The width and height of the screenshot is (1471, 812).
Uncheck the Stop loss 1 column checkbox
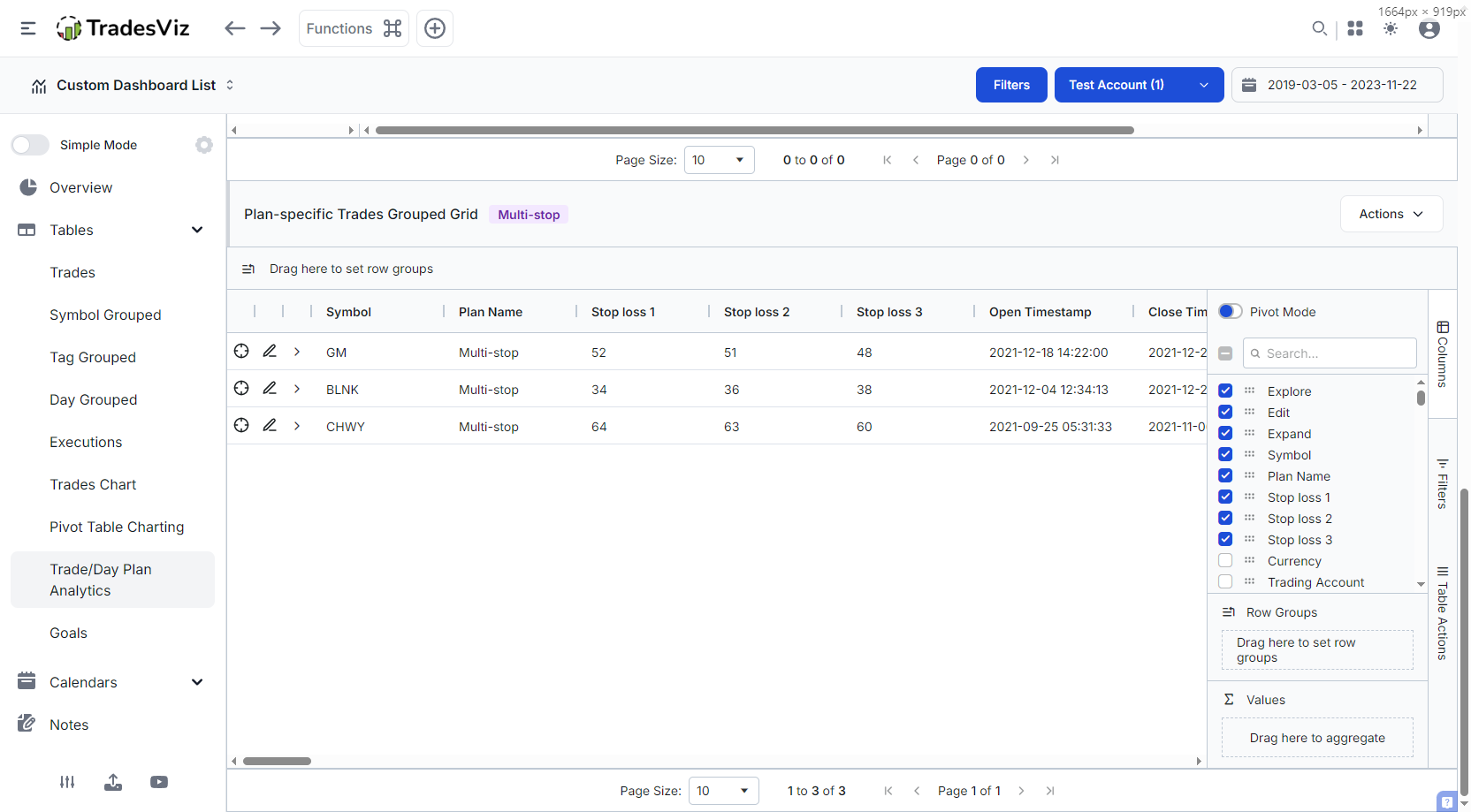[1225, 497]
